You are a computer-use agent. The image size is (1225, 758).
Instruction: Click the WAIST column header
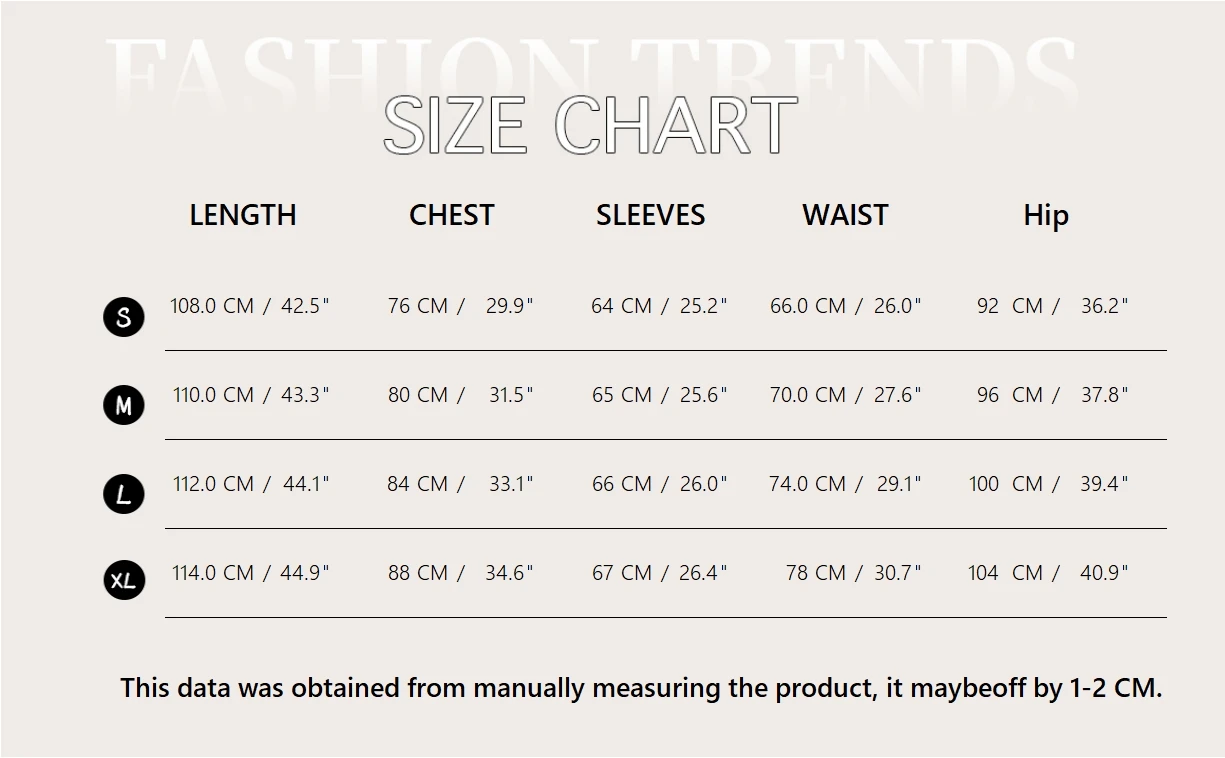(845, 215)
